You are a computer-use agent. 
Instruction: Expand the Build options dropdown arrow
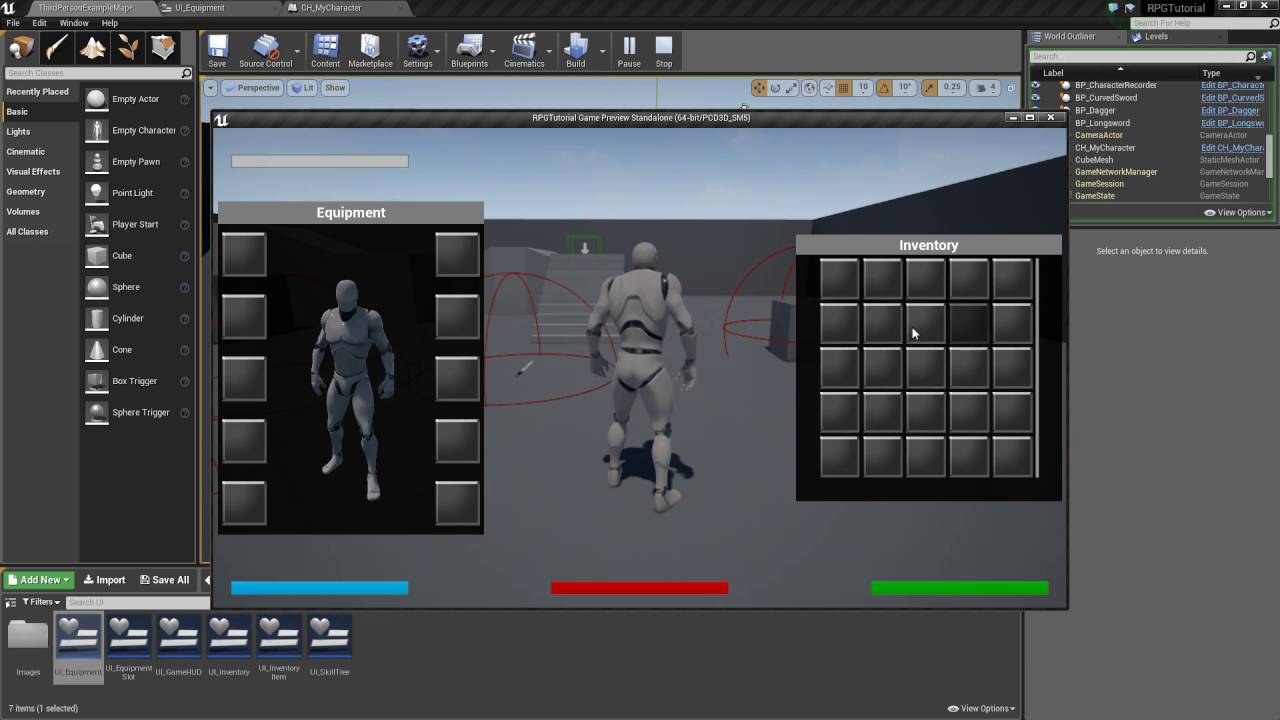click(x=602, y=50)
